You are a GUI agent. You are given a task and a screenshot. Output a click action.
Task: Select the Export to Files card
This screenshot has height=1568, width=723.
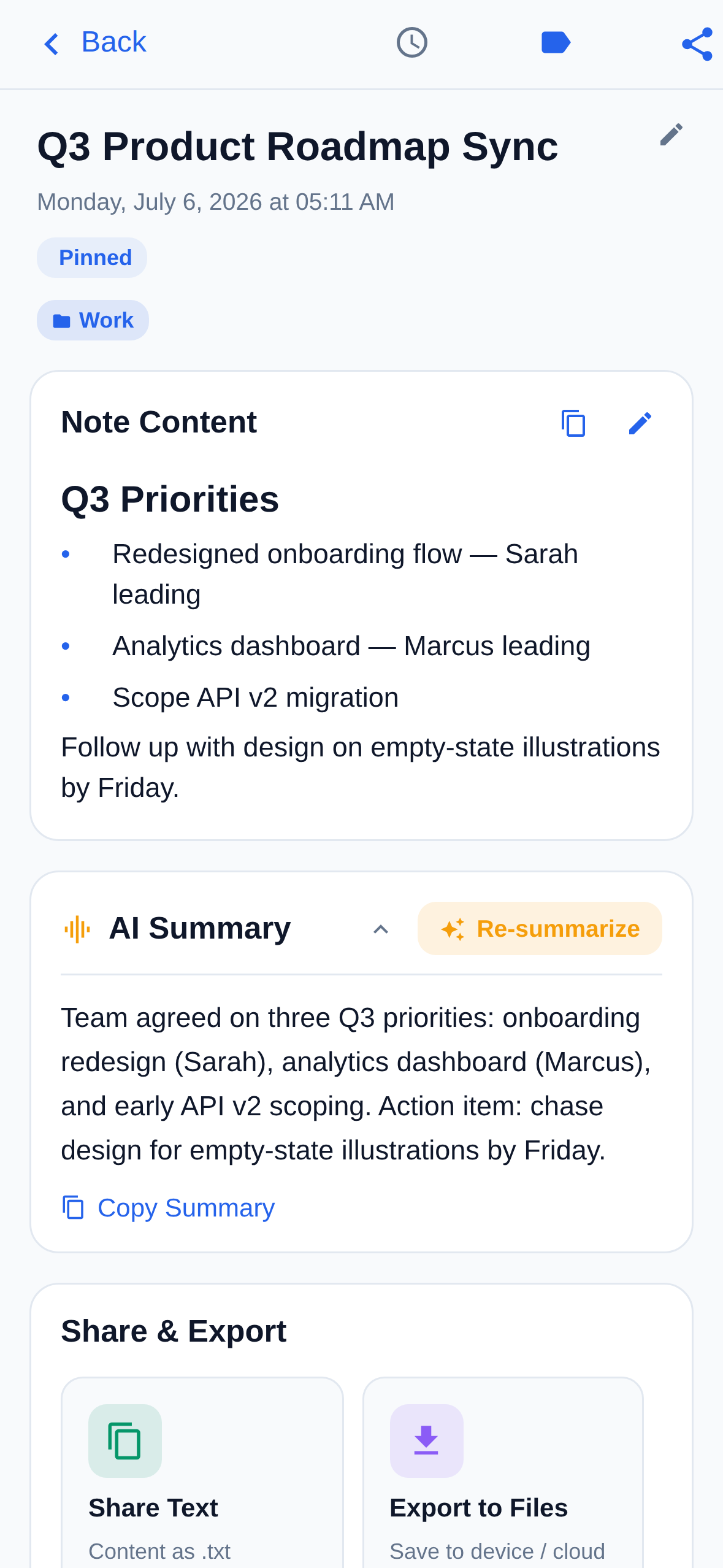click(x=503, y=1472)
